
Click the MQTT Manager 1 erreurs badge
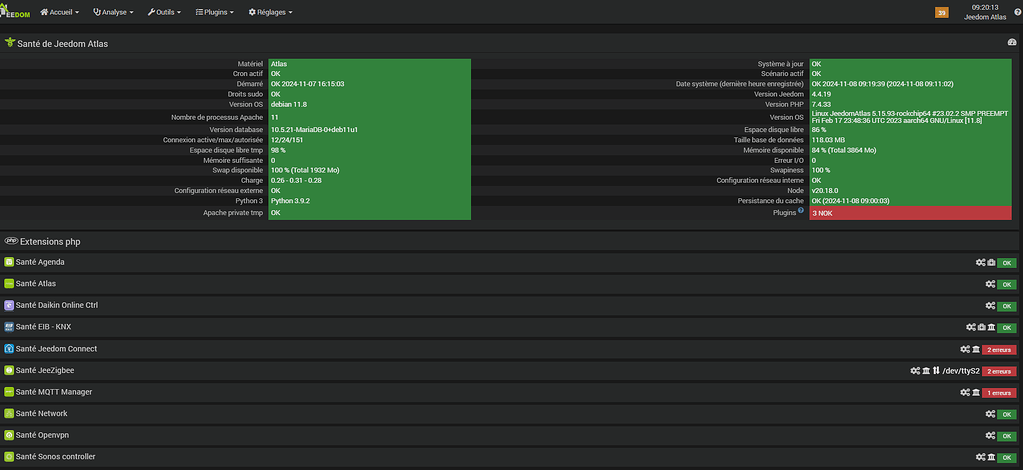[x=999, y=393]
